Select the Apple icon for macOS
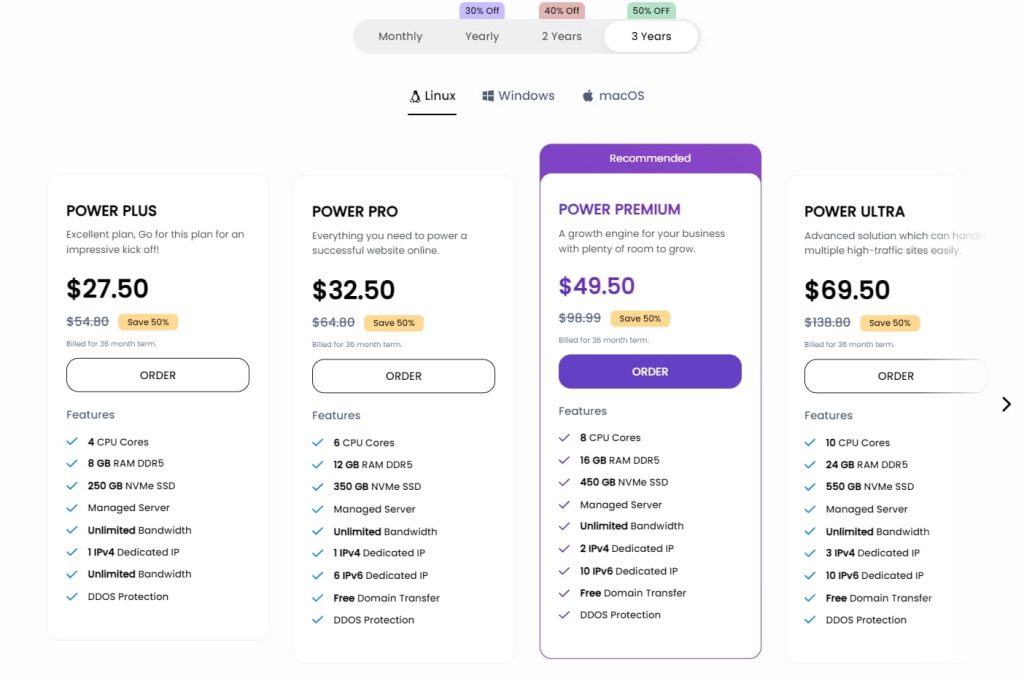The height and width of the screenshot is (681, 1024). click(587, 96)
